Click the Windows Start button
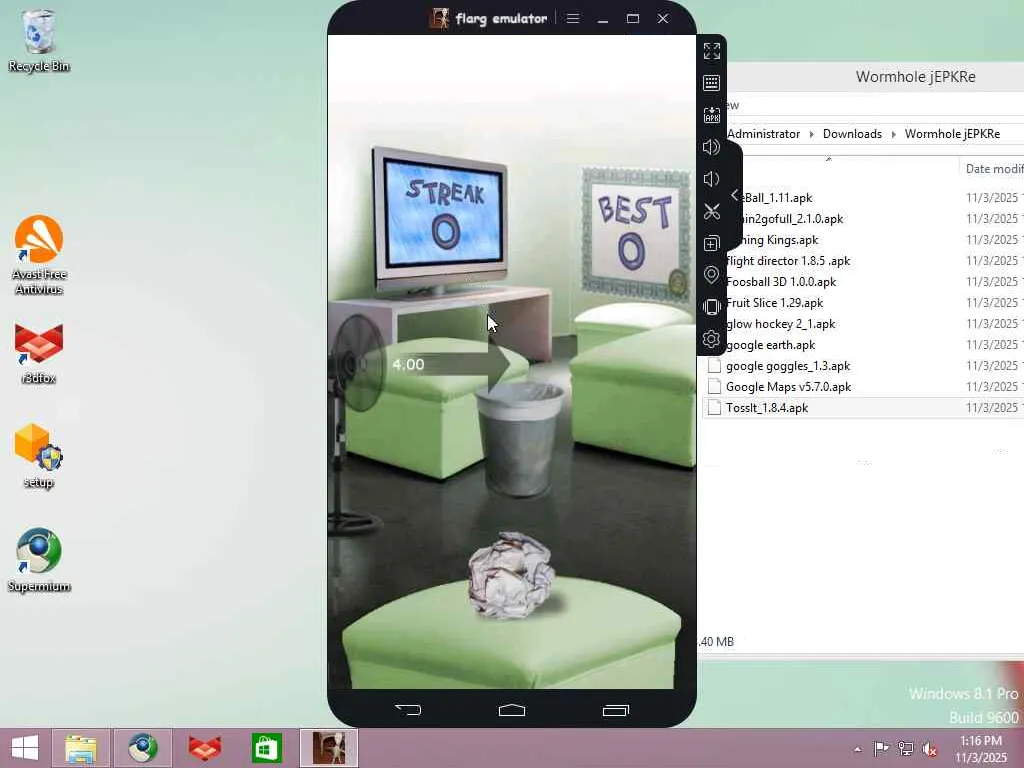 pyautogui.click(x=25, y=748)
